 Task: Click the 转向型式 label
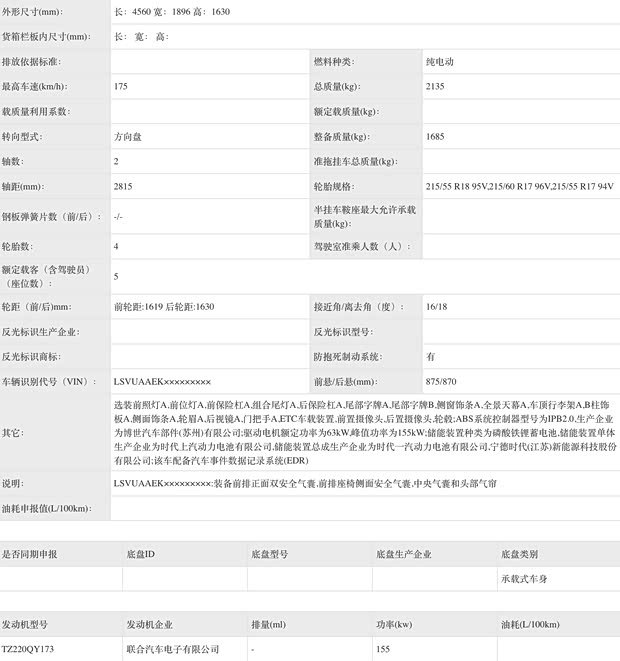tap(22, 137)
